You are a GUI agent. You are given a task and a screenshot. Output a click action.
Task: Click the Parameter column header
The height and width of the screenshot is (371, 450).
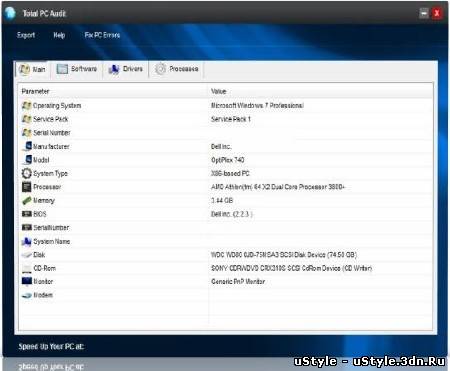(35, 91)
